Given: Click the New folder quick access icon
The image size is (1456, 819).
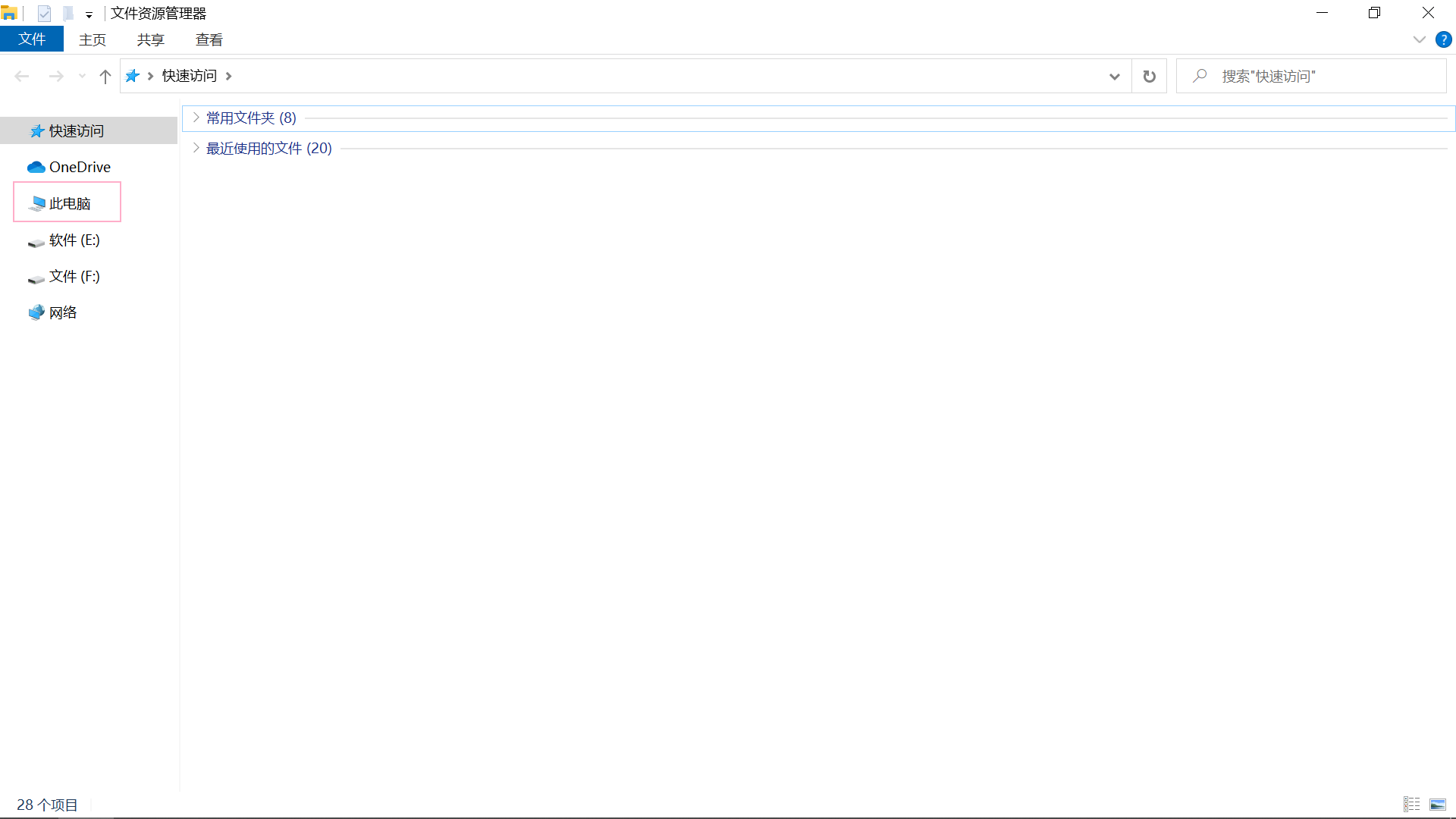Looking at the screenshot, I should coord(68,14).
